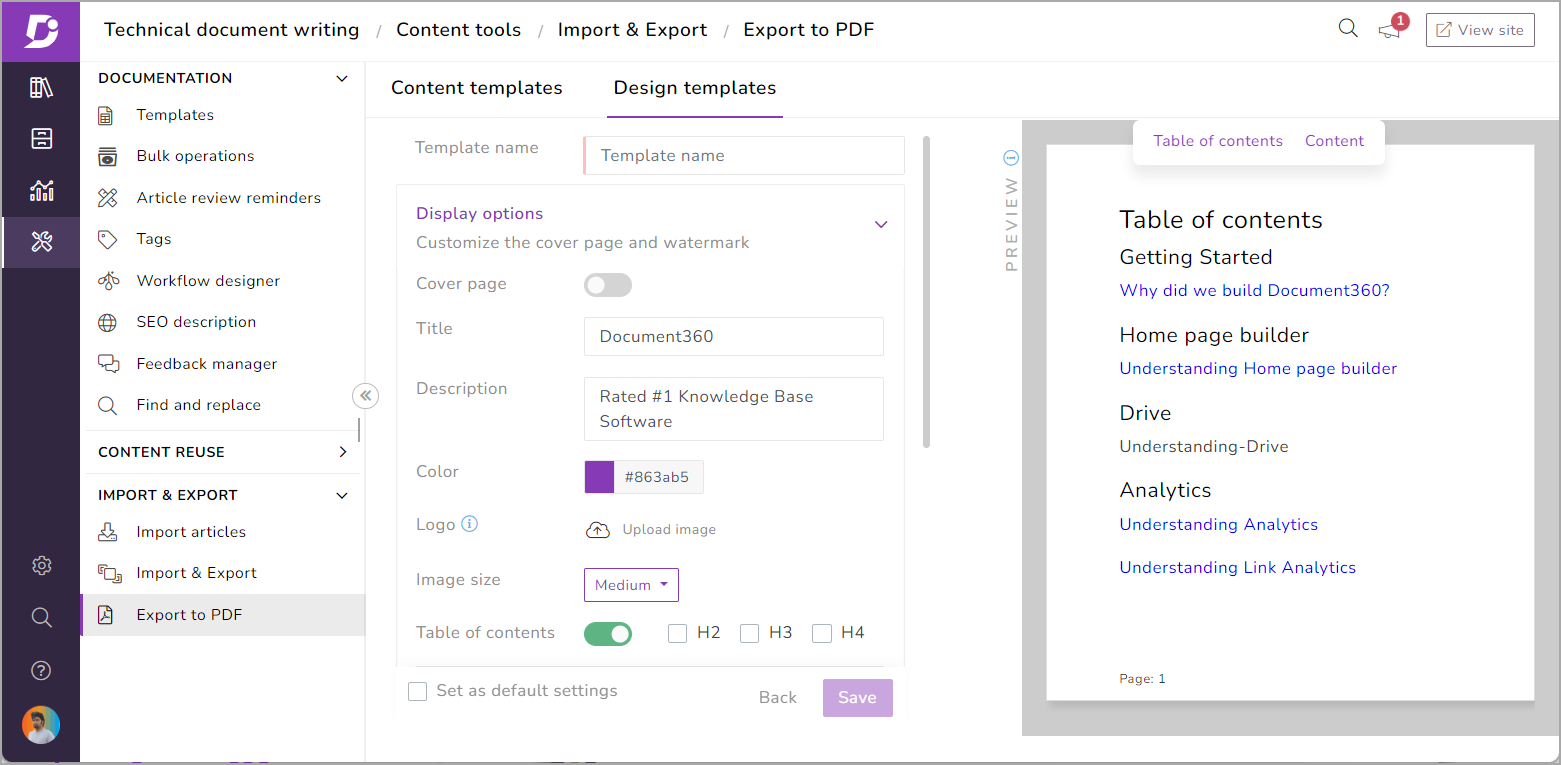Click the Save button
Screen dimensions: 1561x765
[x=857, y=698]
